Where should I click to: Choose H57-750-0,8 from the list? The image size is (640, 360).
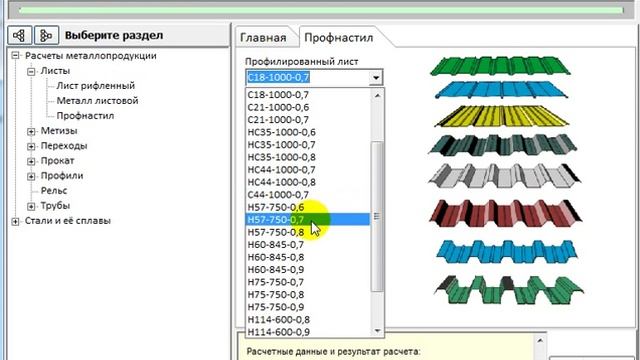pos(308,232)
